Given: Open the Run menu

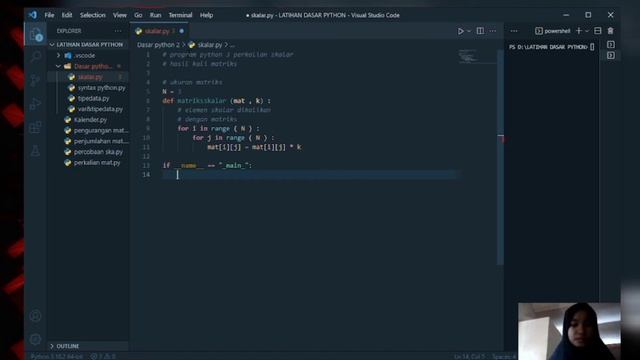Looking at the screenshot, I should 156,15.
